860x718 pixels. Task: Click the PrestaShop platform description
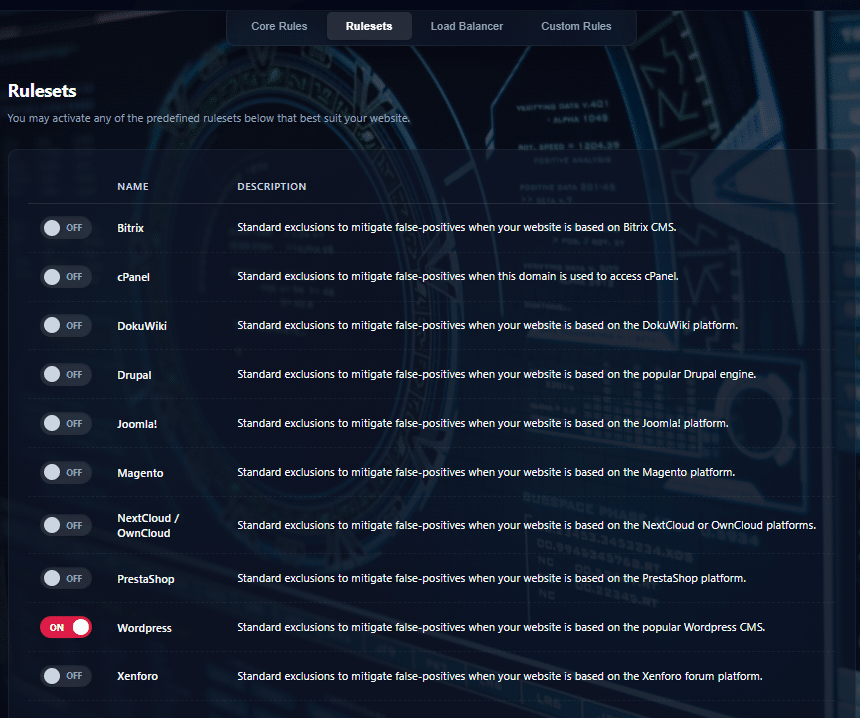(x=491, y=578)
